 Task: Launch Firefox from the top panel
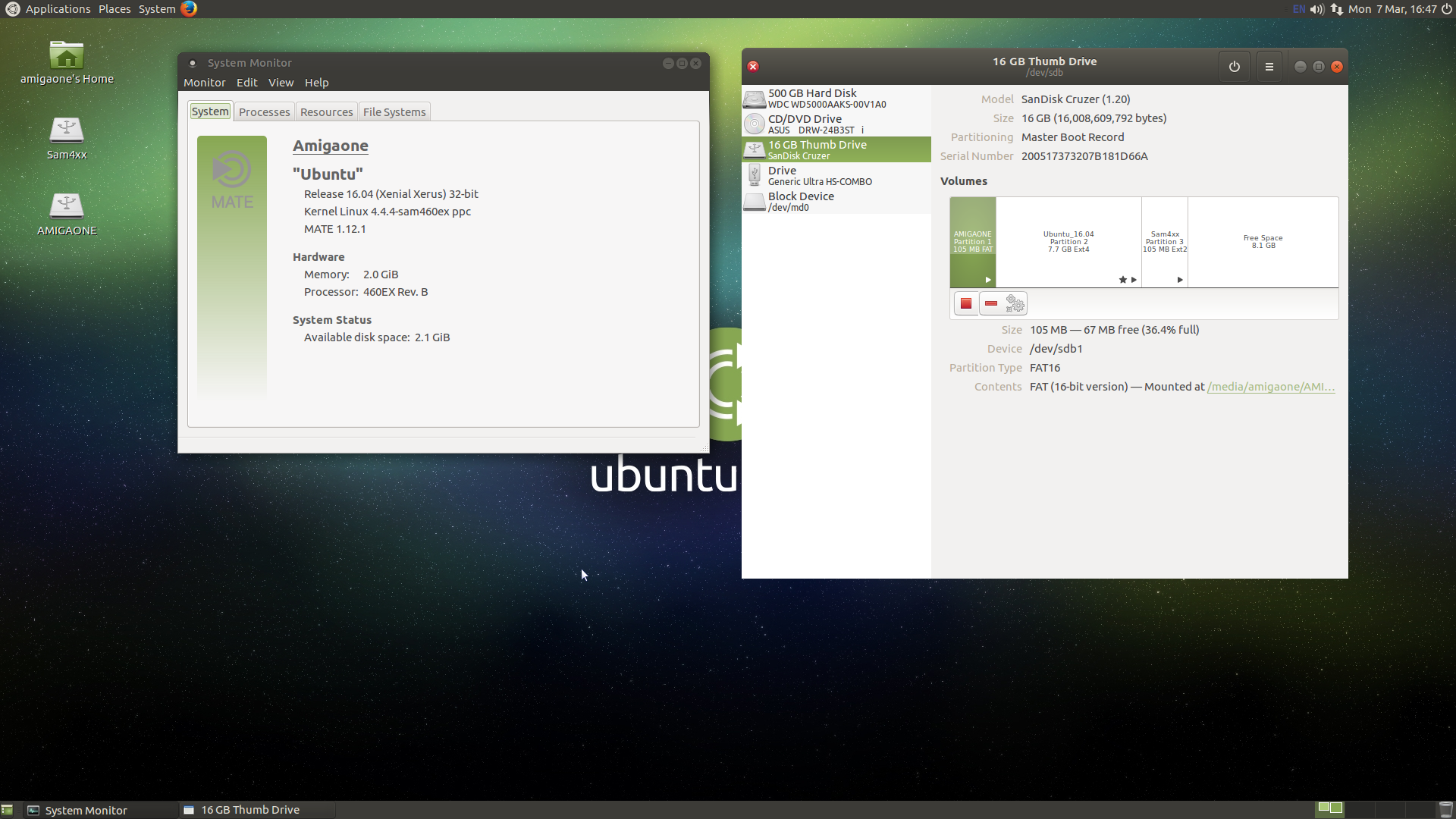coord(189,9)
